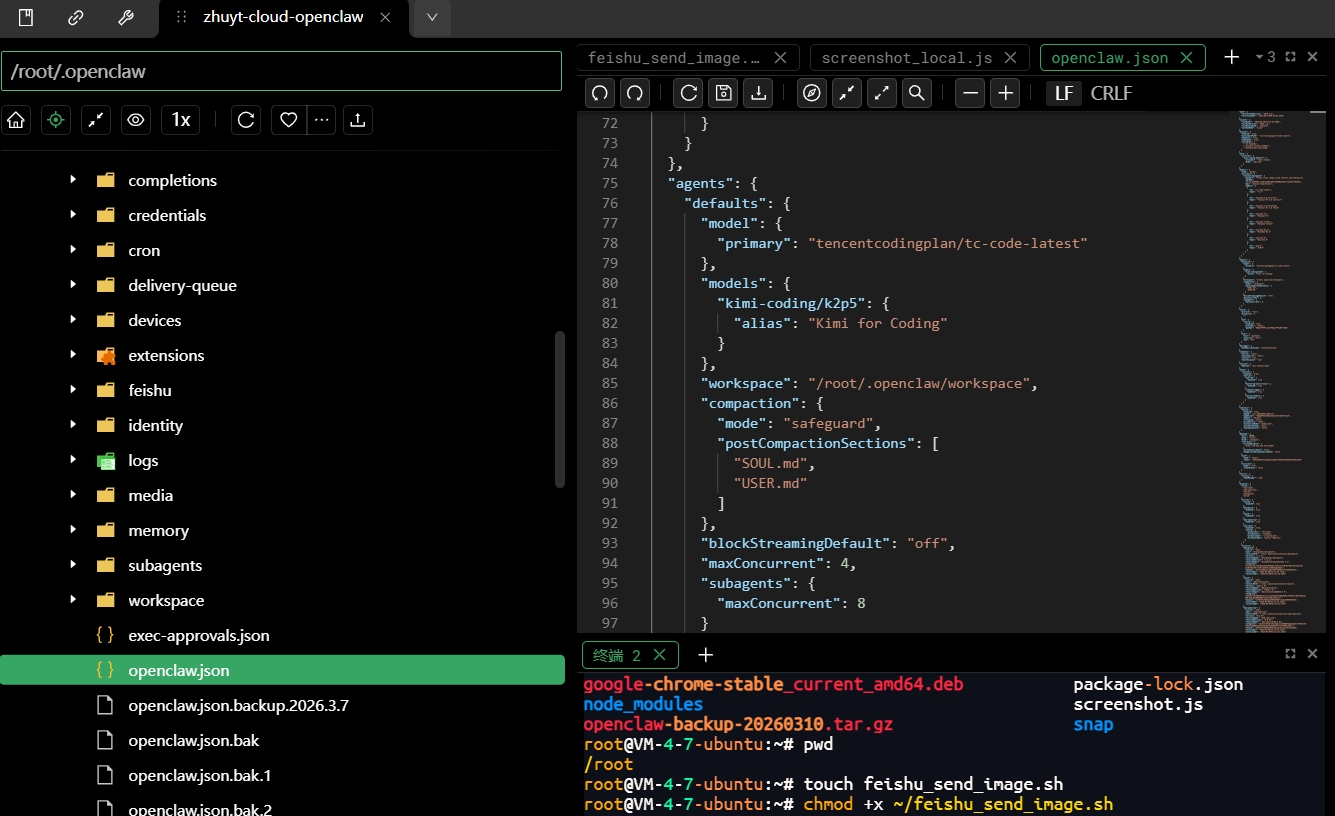
Task: Select the LF line ending option
Action: pyautogui.click(x=1064, y=93)
